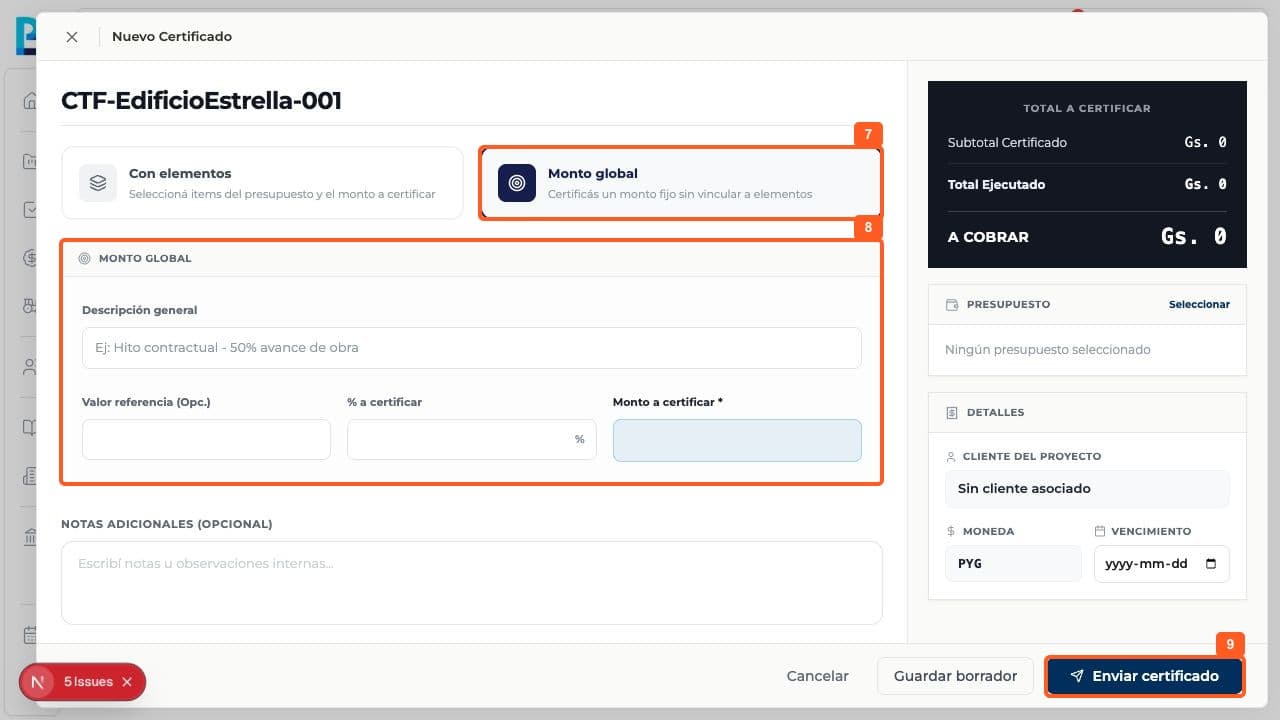
Task: Open the 5 Issues error list
Action: click(88, 682)
